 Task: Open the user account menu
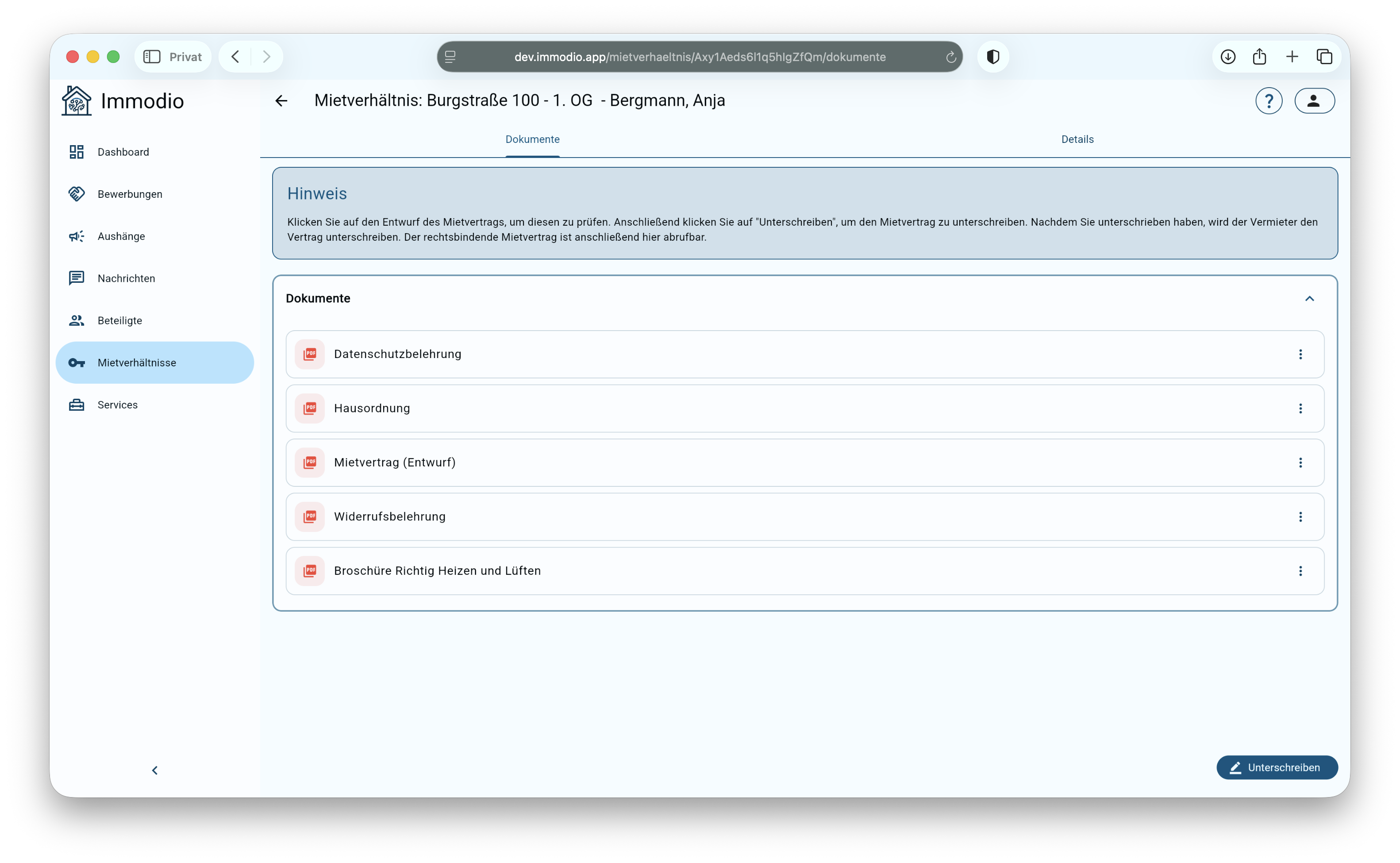pyautogui.click(x=1315, y=101)
